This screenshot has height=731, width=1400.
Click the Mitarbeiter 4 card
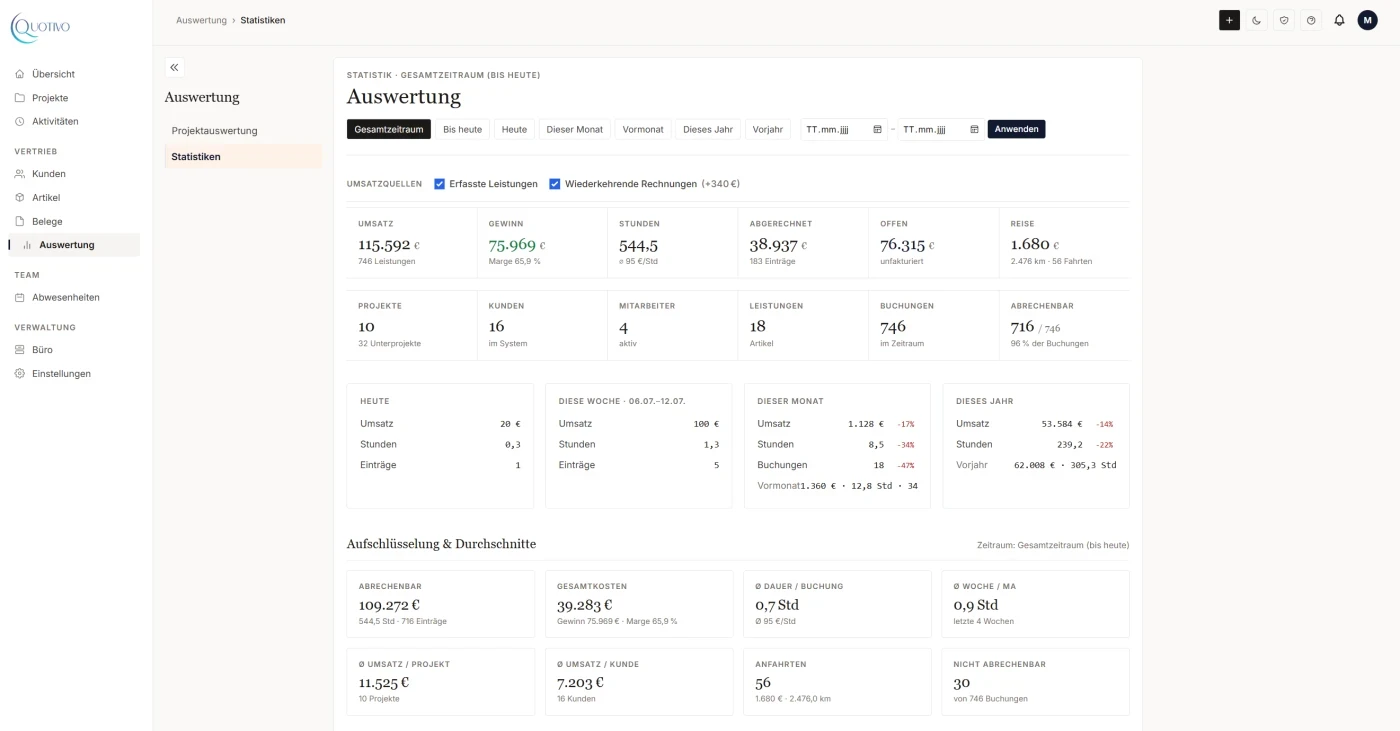point(672,325)
